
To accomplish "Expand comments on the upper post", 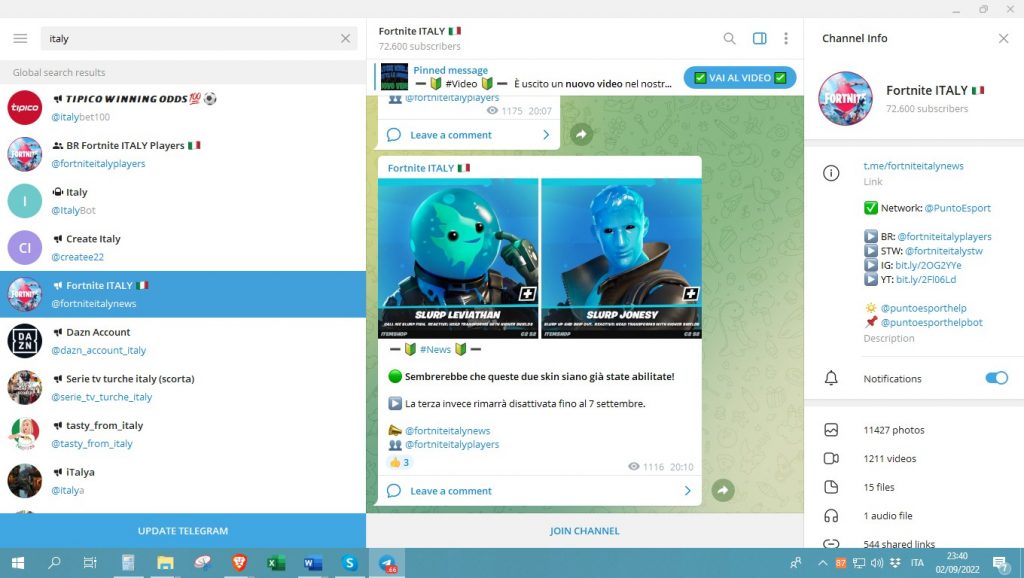I will (469, 135).
